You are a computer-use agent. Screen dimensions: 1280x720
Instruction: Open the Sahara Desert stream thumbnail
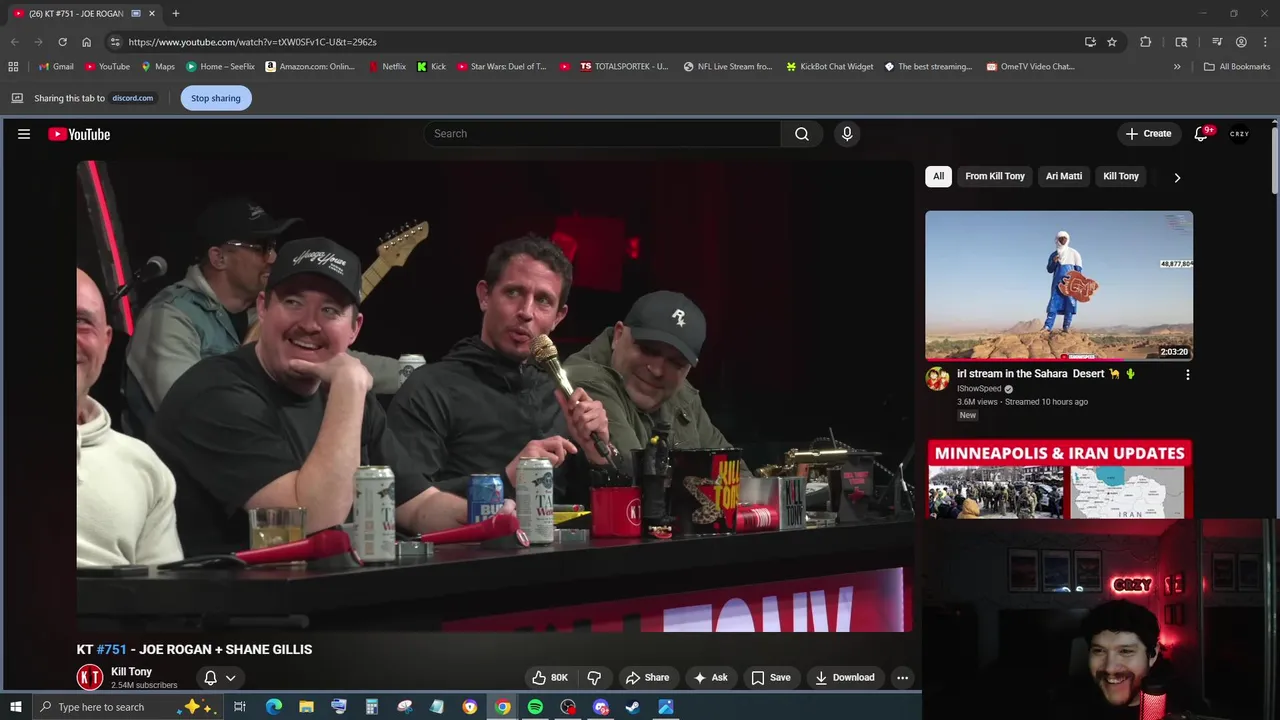(1059, 285)
